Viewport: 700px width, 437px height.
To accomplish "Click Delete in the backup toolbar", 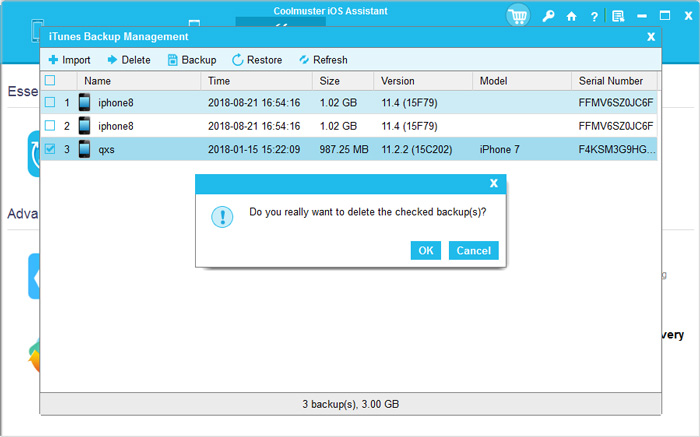I will (x=129, y=60).
